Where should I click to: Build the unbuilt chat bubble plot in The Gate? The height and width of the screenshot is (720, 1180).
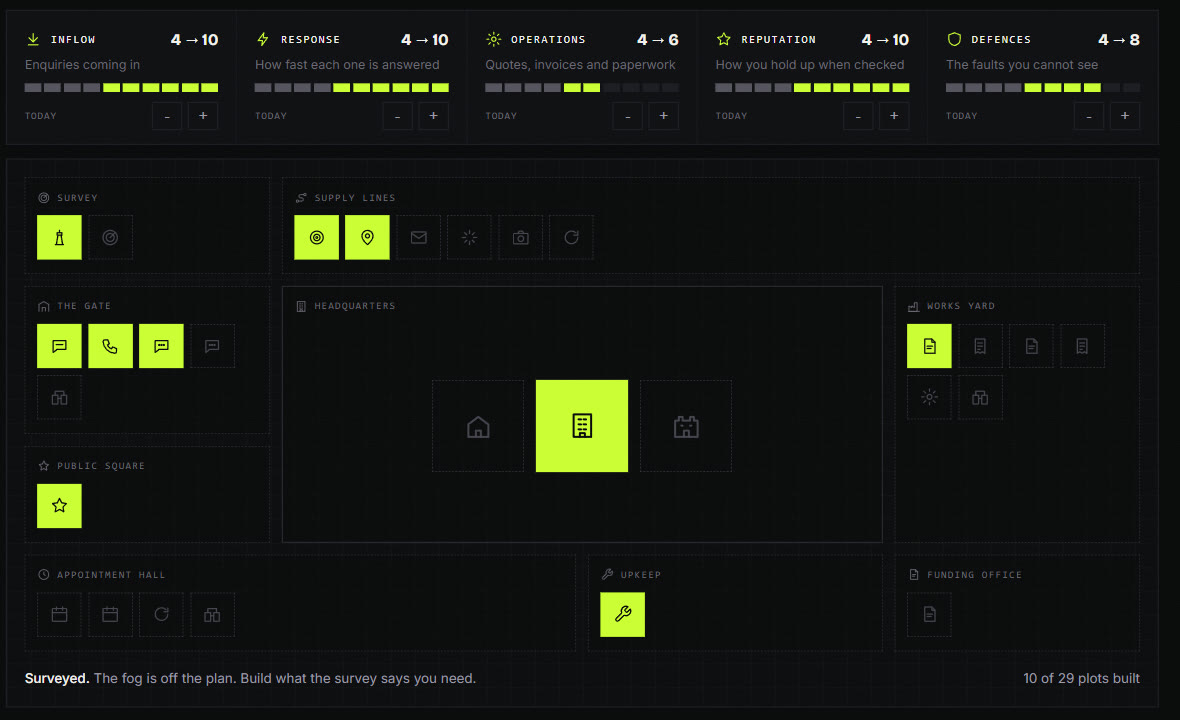click(212, 346)
